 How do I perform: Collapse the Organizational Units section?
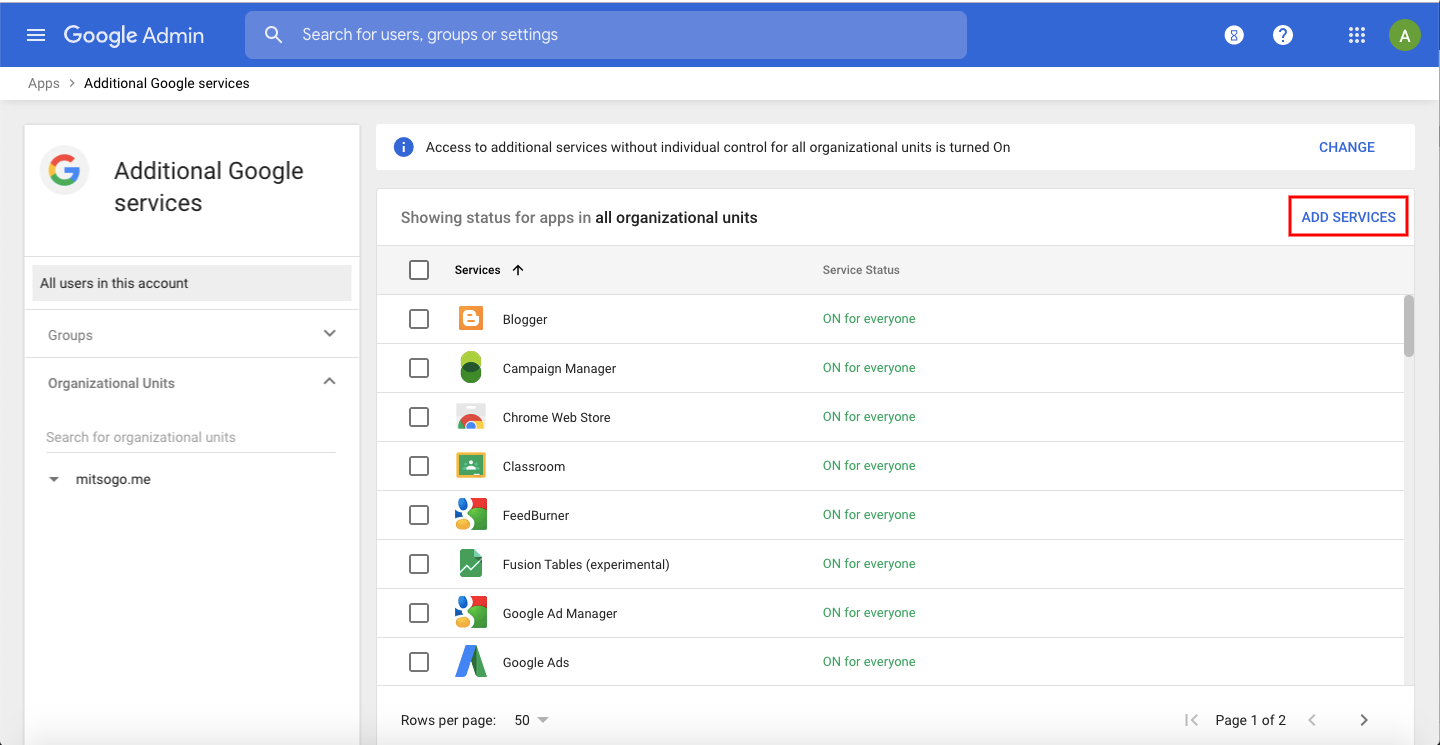(330, 382)
